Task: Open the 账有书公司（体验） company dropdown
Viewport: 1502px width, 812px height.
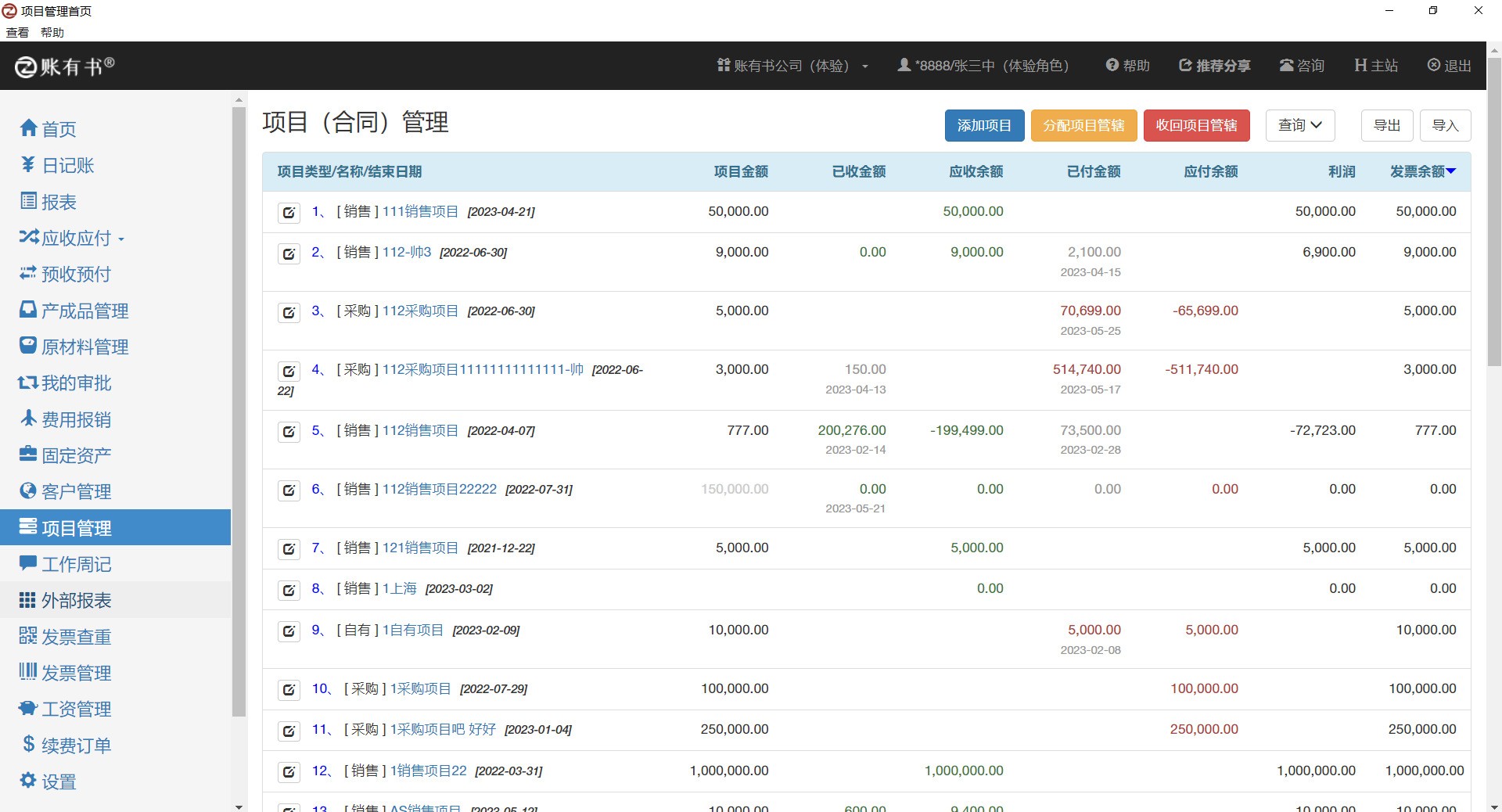Action: (792, 66)
